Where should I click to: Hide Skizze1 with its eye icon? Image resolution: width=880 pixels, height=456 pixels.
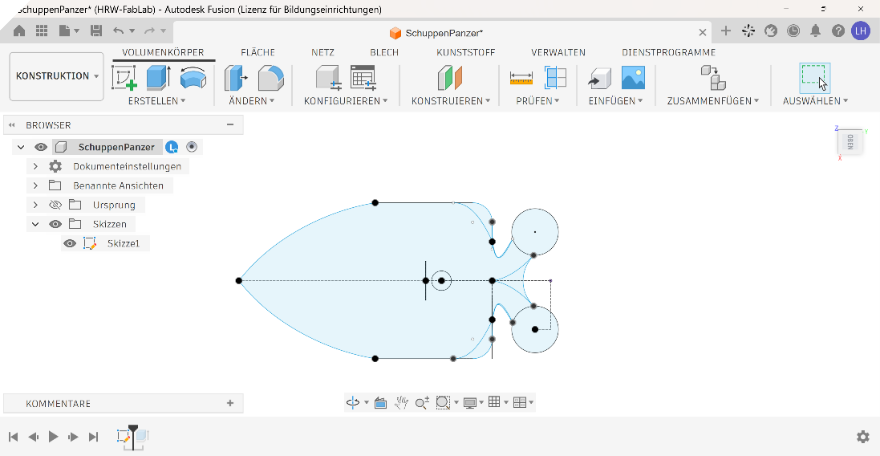click(70, 243)
